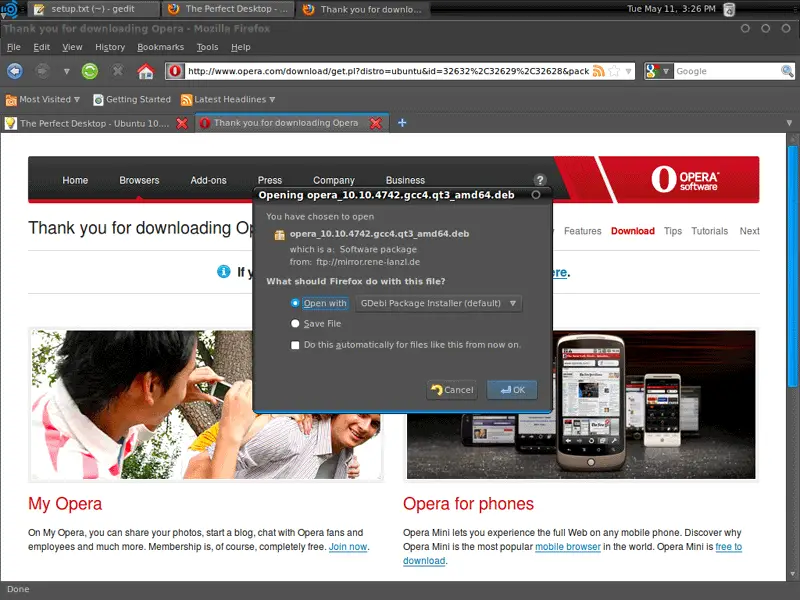This screenshot has width=800, height=600.
Task: Click the blue info icon on page
Action: pyautogui.click(x=223, y=271)
